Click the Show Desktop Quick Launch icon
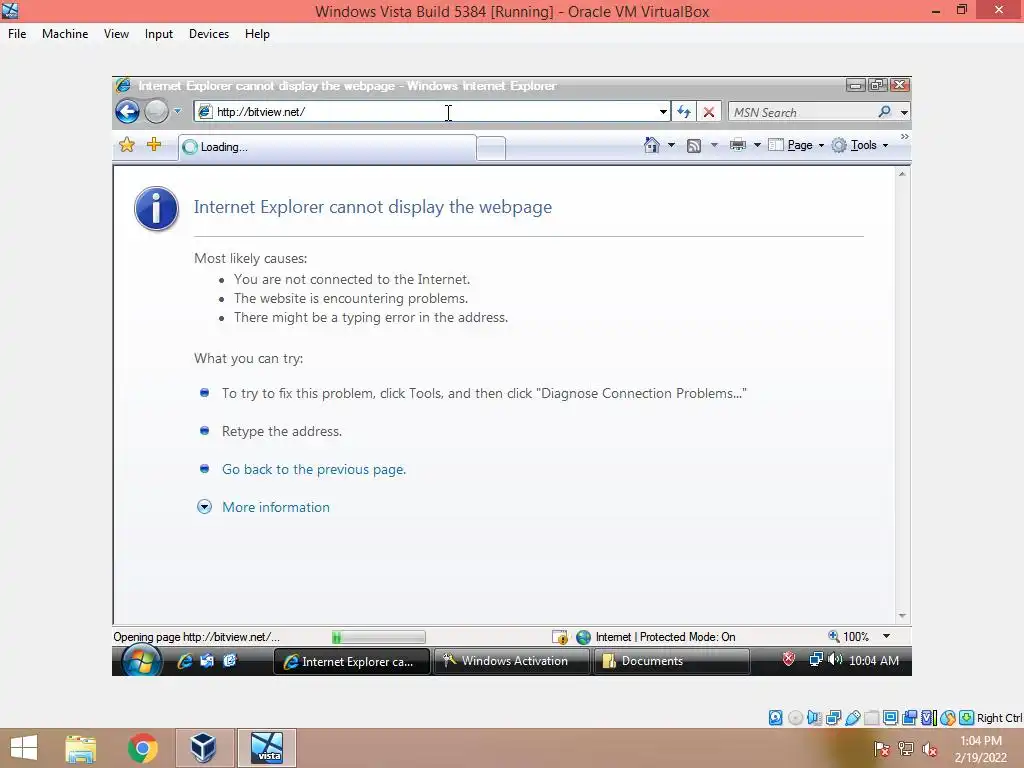This screenshot has width=1024, height=768. tap(207, 660)
